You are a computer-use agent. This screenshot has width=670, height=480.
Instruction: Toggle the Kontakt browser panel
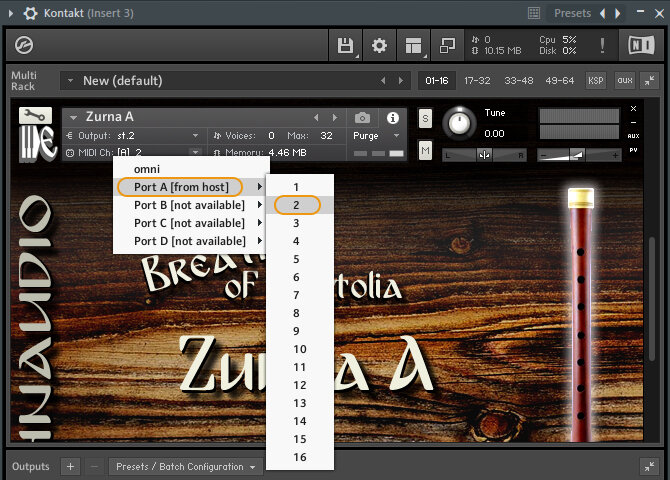point(24,45)
